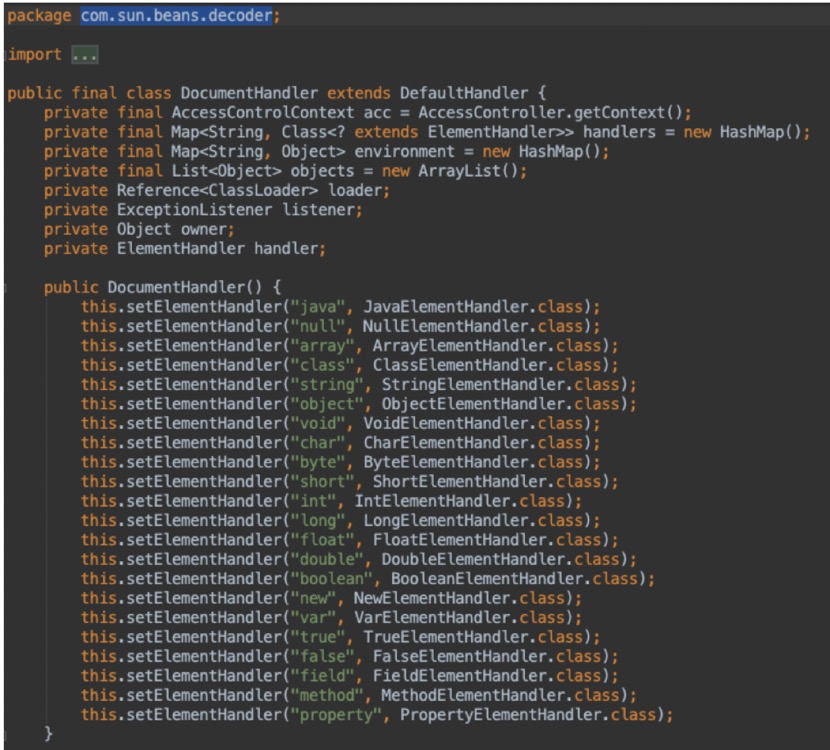Click TrueElementHandler.class reference
The image size is (830, 750).
point(473,637)
